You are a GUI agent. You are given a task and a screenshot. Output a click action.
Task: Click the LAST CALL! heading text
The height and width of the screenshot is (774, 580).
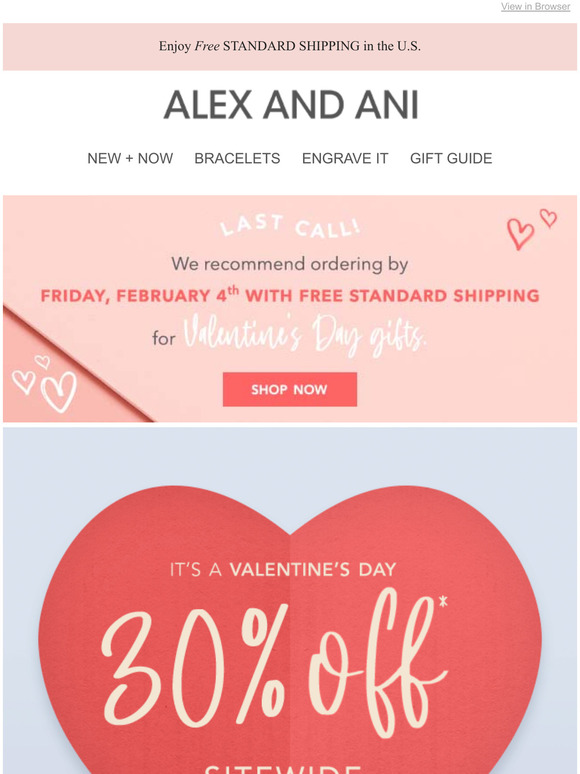coord(290,227)
